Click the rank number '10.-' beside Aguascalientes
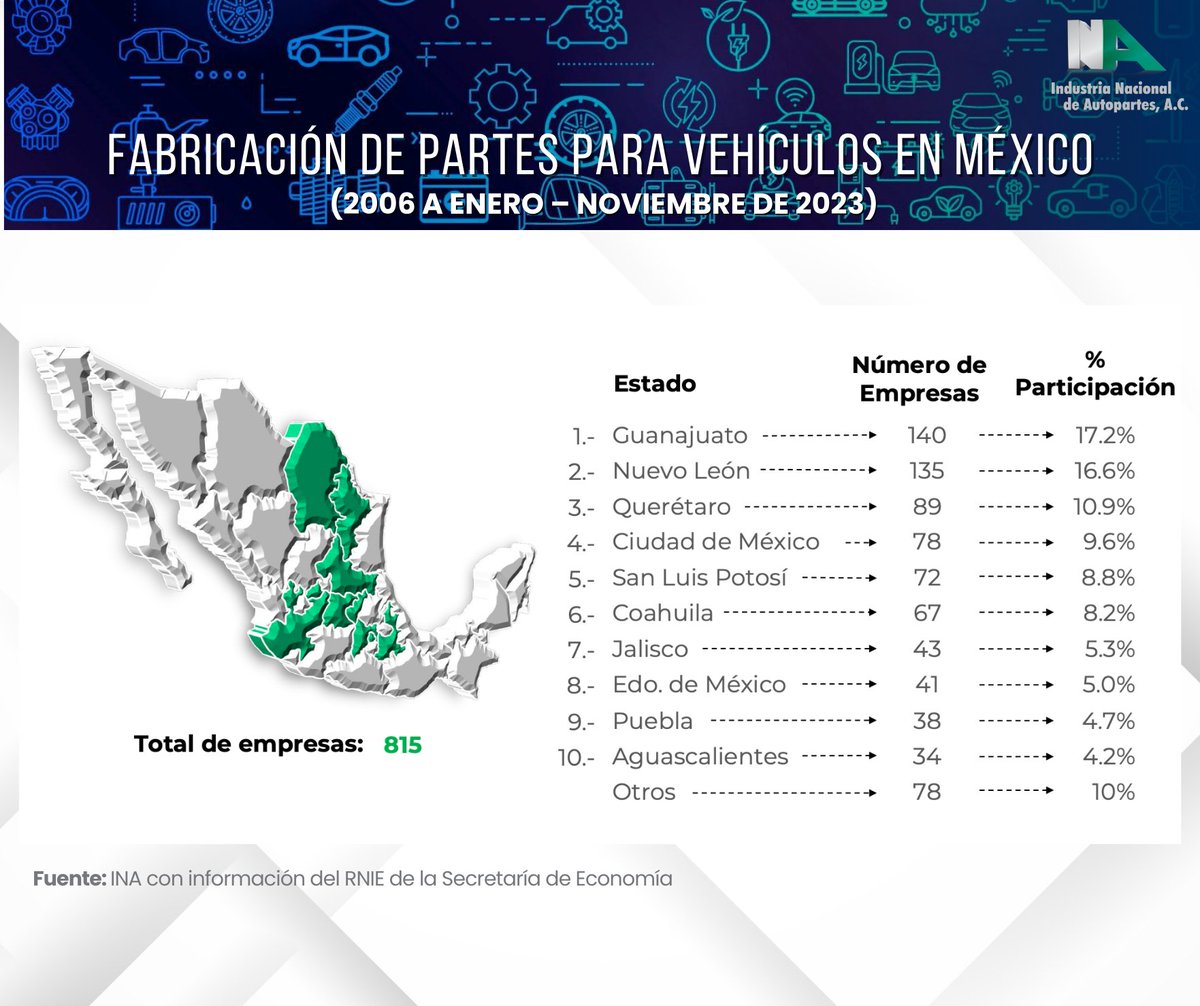 pos(576,757)
